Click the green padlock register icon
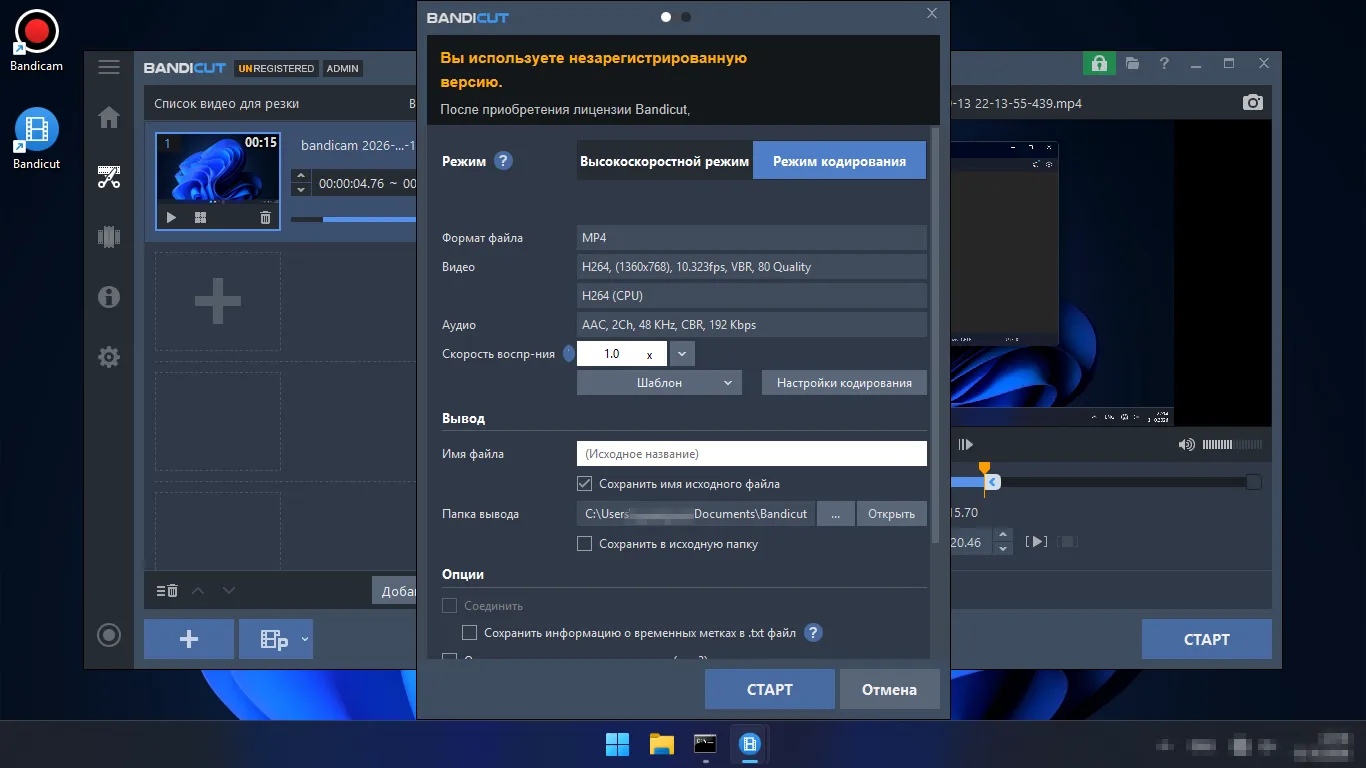 (1099, 63)
